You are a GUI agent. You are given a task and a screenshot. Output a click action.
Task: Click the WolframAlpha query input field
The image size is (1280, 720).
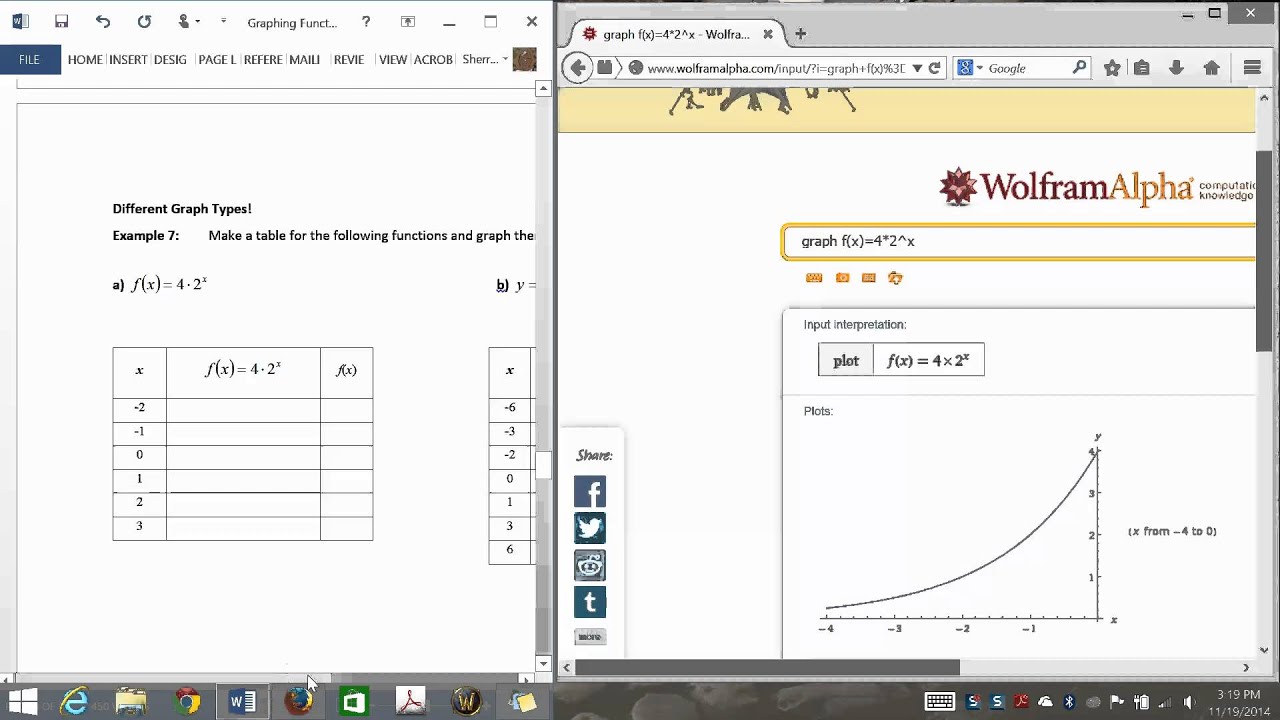1020,241
